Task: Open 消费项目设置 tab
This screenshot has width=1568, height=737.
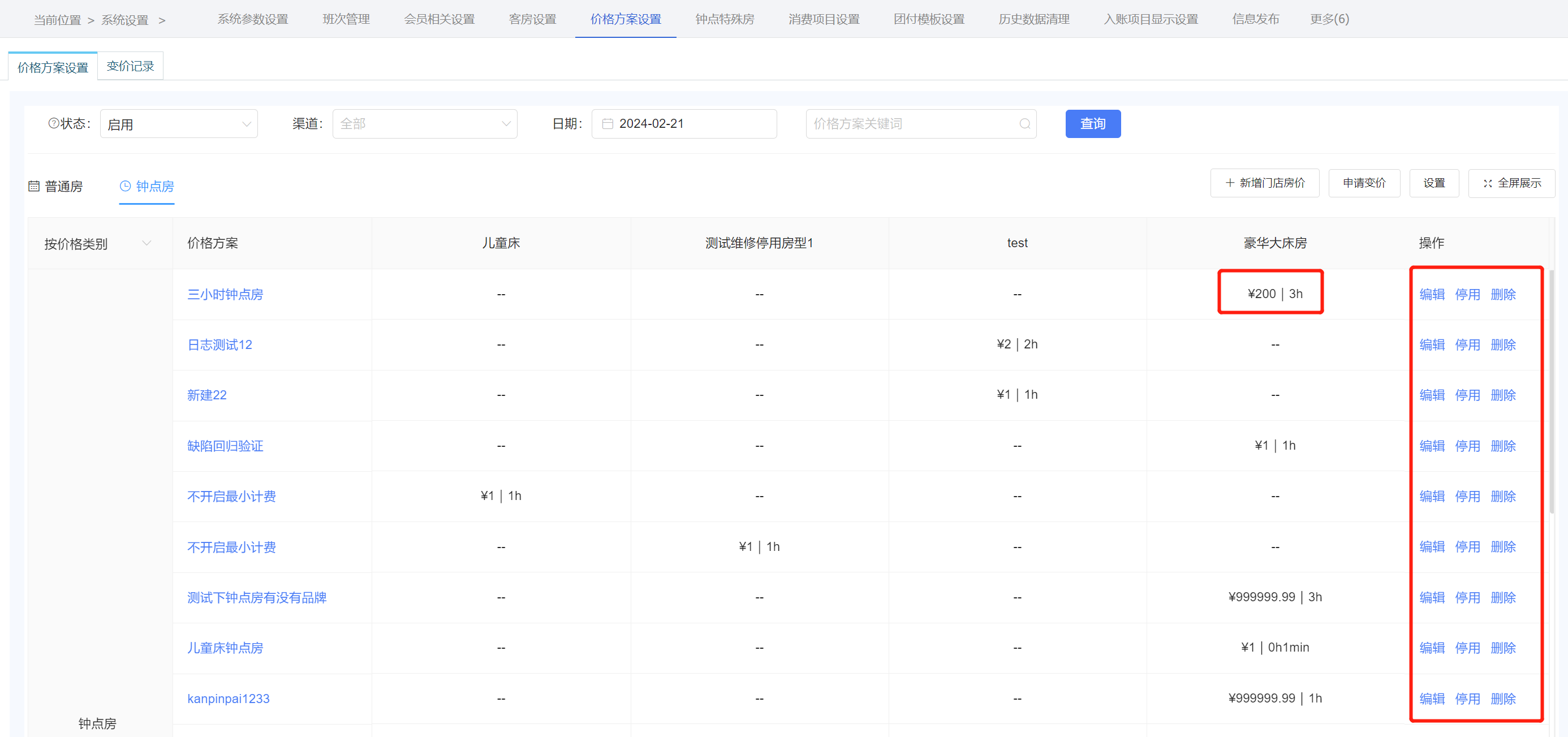Action: click(x=824, y=19)
